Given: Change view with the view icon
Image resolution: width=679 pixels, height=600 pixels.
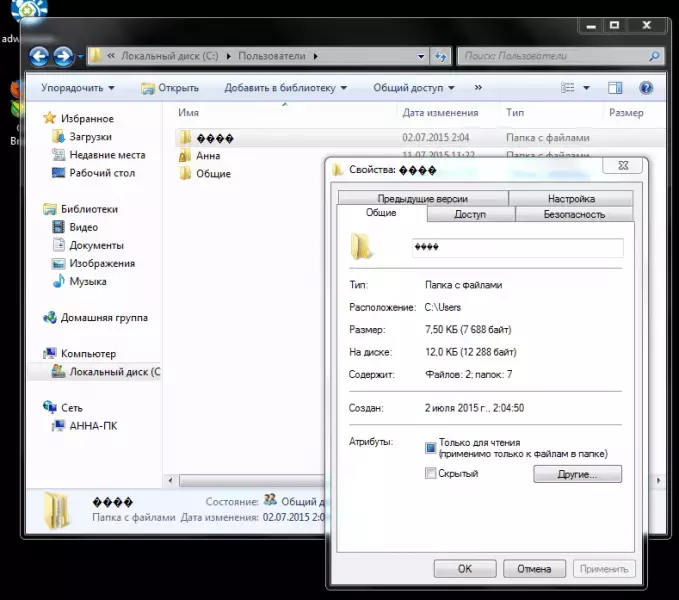Looking at the screenshot, I should pyautogui.click(x=567, y=88).
